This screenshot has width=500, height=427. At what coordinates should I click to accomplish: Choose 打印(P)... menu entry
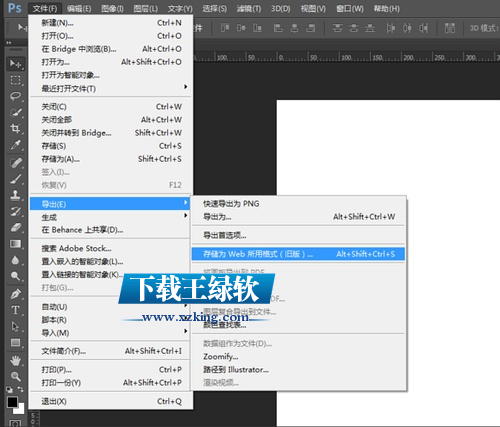(111, 370)
